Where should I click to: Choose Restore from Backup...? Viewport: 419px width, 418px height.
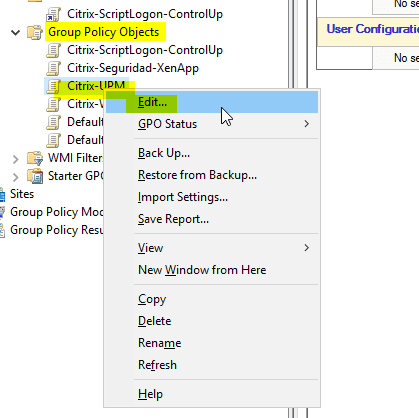[212, 175]
